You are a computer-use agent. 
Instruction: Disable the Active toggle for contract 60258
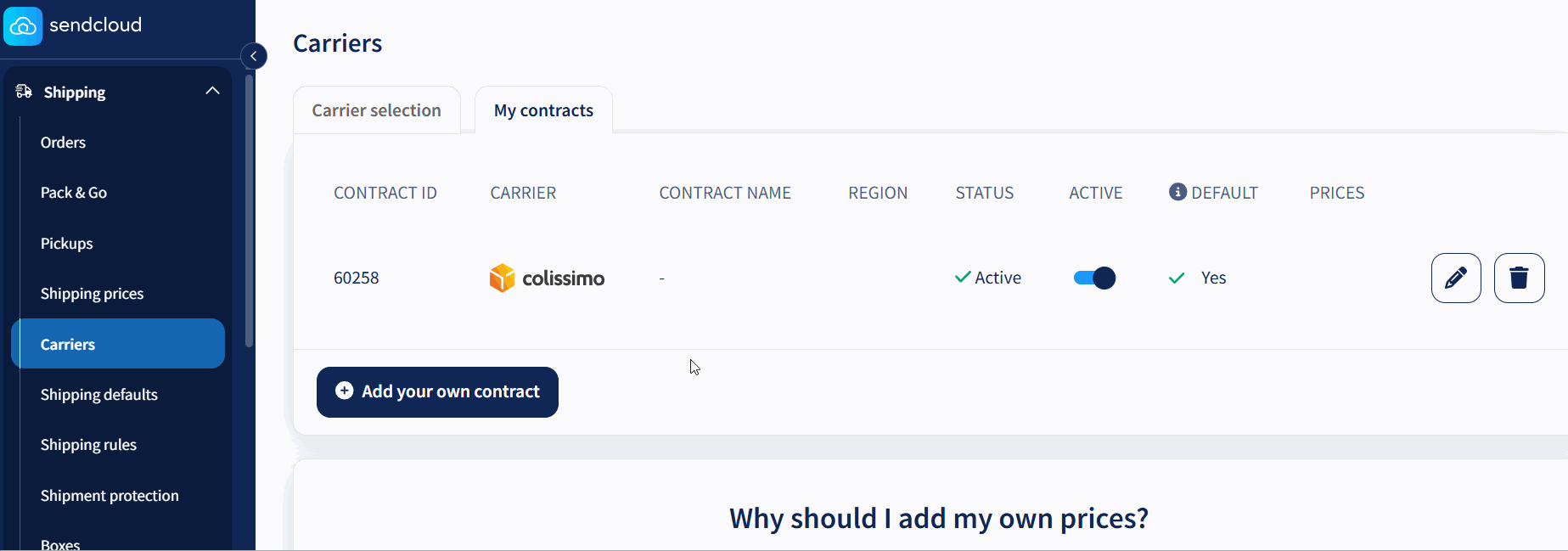[1094, 278]
